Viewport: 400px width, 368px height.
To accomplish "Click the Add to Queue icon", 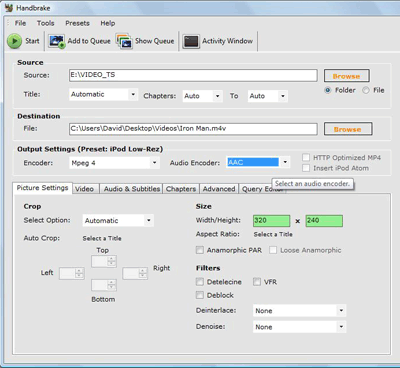I will 56,41.
